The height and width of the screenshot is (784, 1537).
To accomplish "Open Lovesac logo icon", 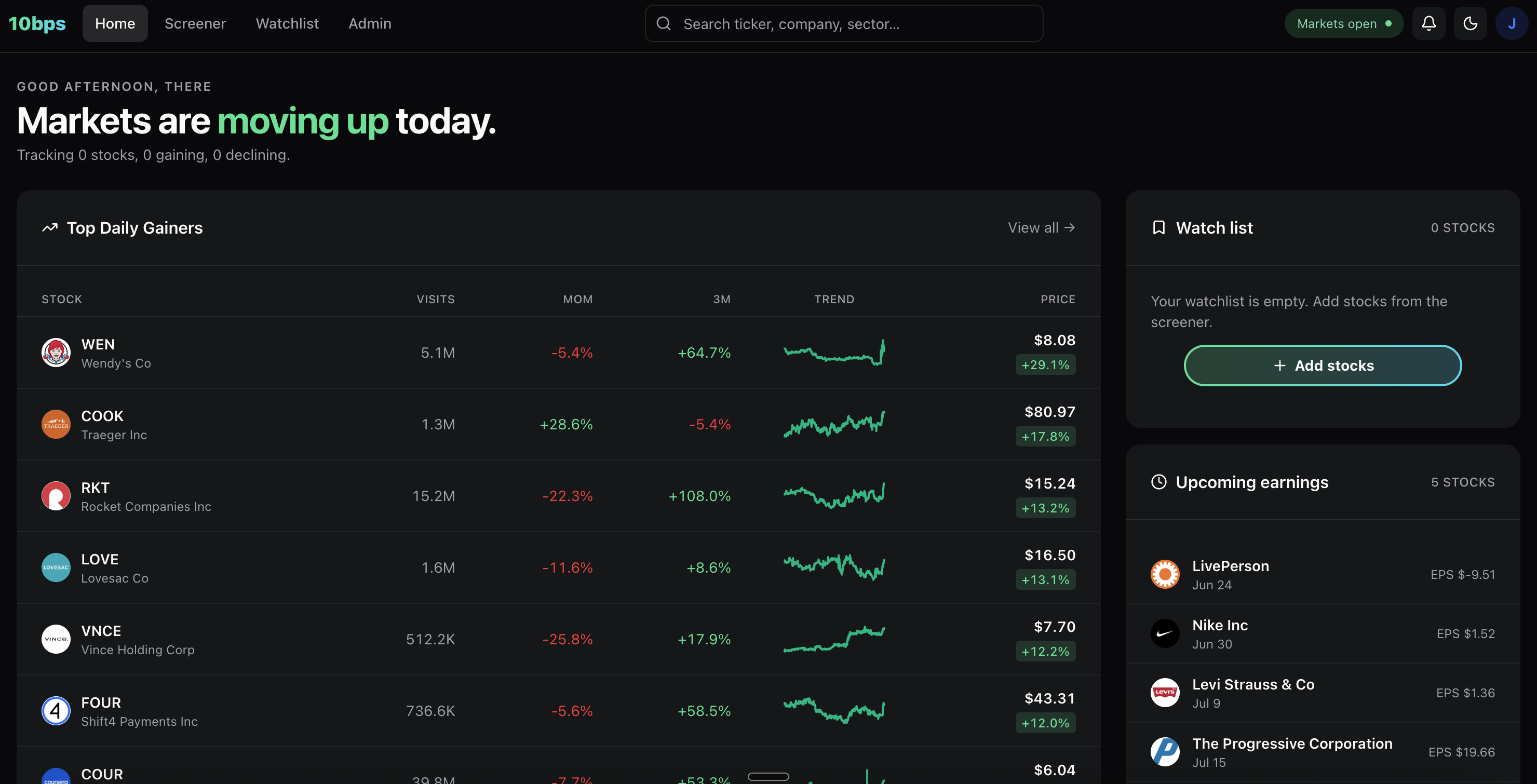I will tap(56, 567).
